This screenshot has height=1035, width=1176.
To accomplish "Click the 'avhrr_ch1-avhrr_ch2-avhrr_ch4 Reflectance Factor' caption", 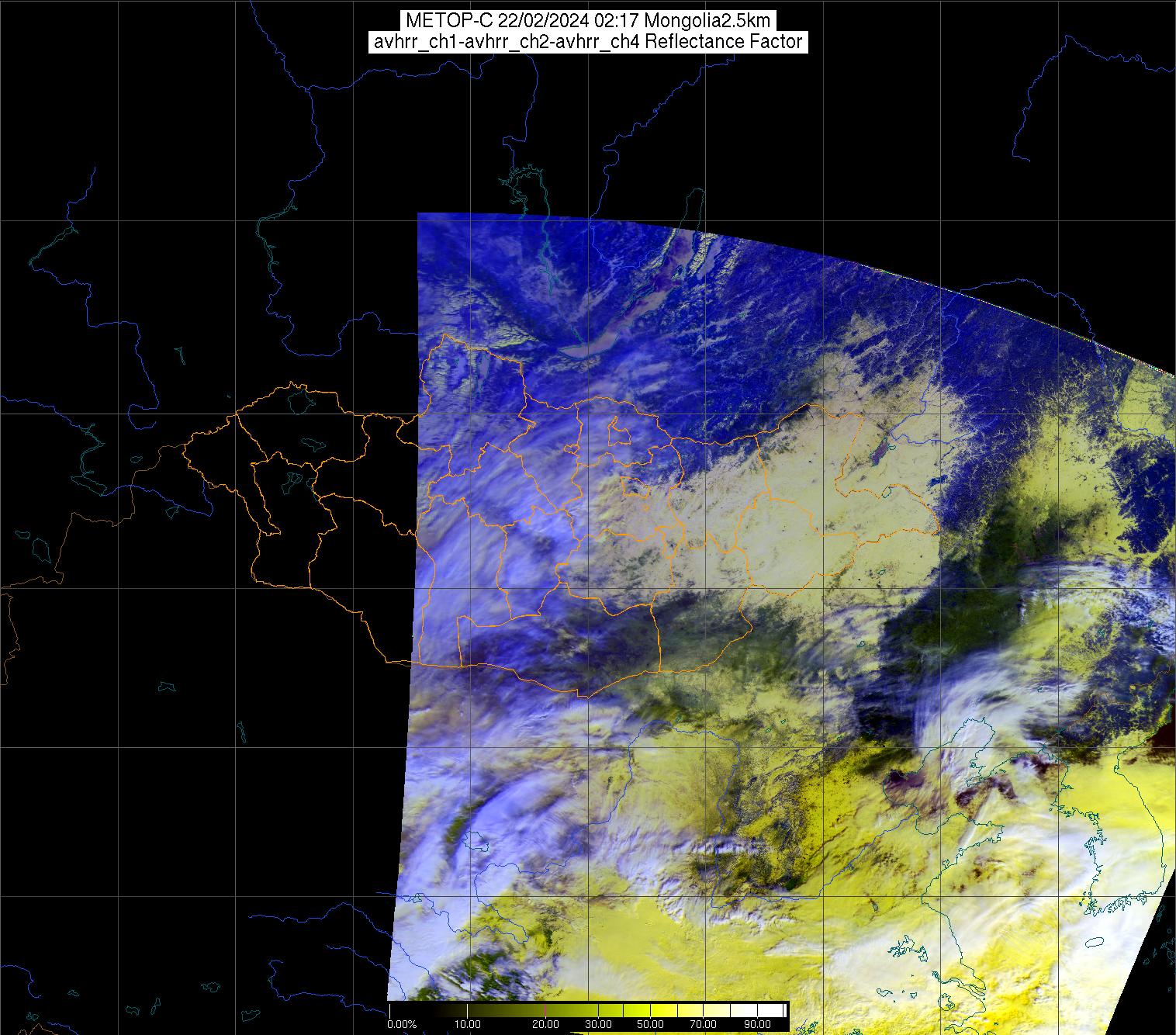I will (588, 42).
